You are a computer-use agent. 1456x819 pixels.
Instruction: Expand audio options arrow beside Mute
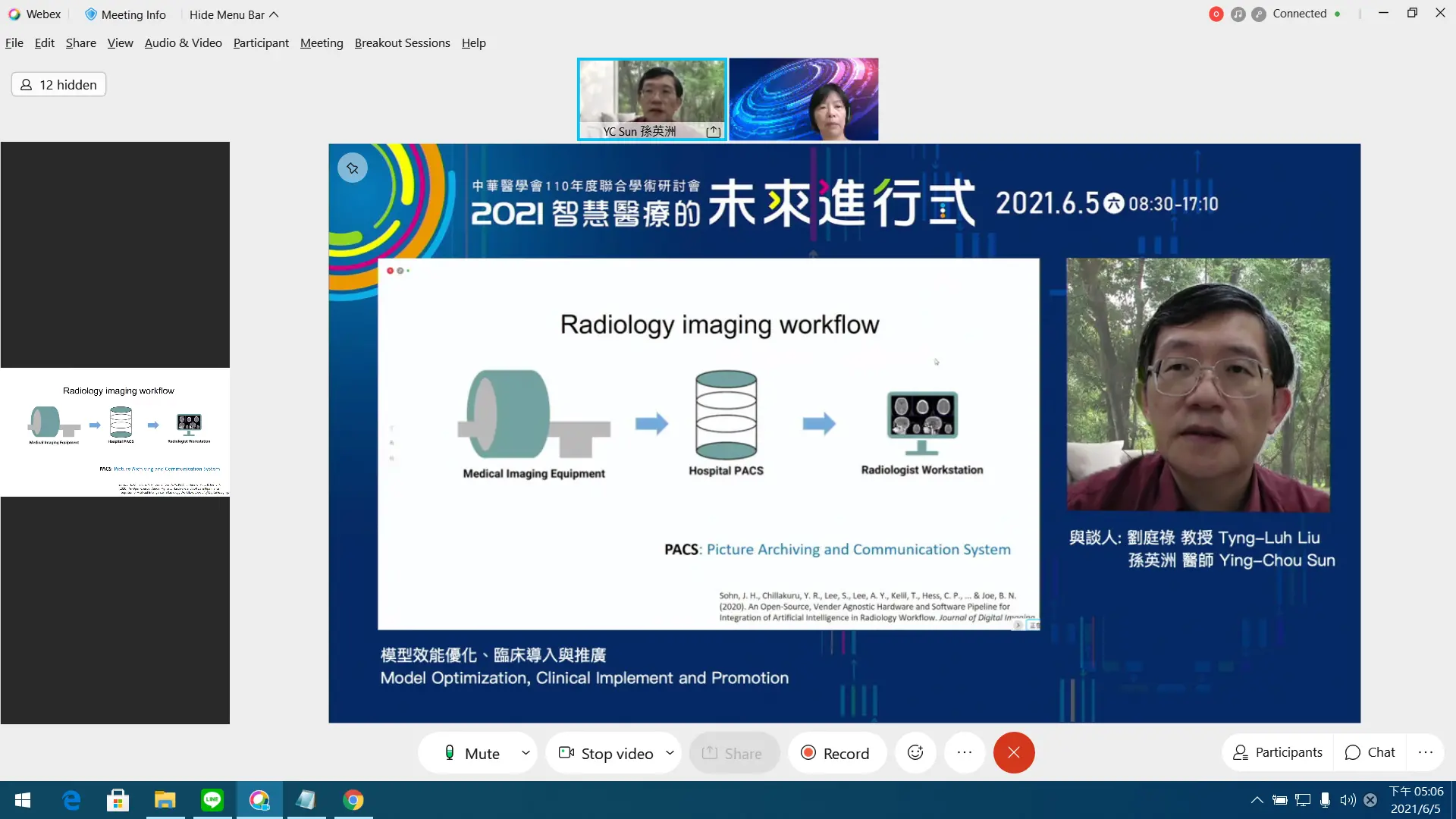click(x=526, y=753)
